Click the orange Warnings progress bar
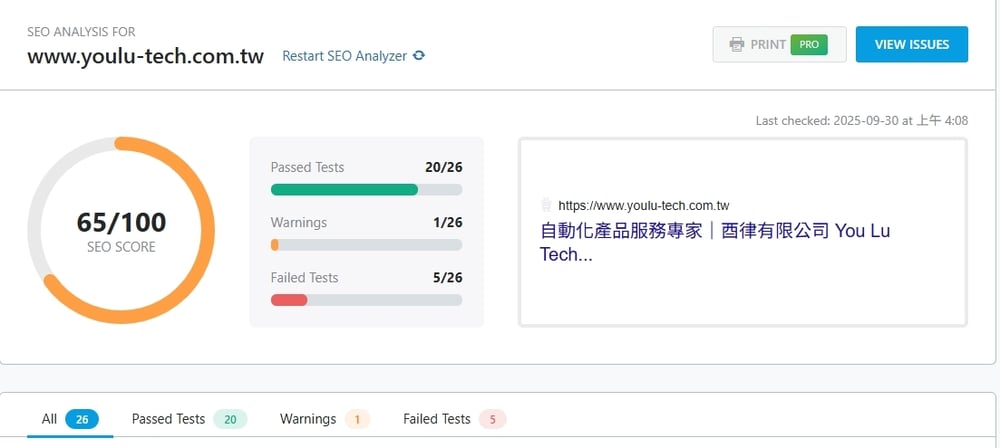 (275, 245)
